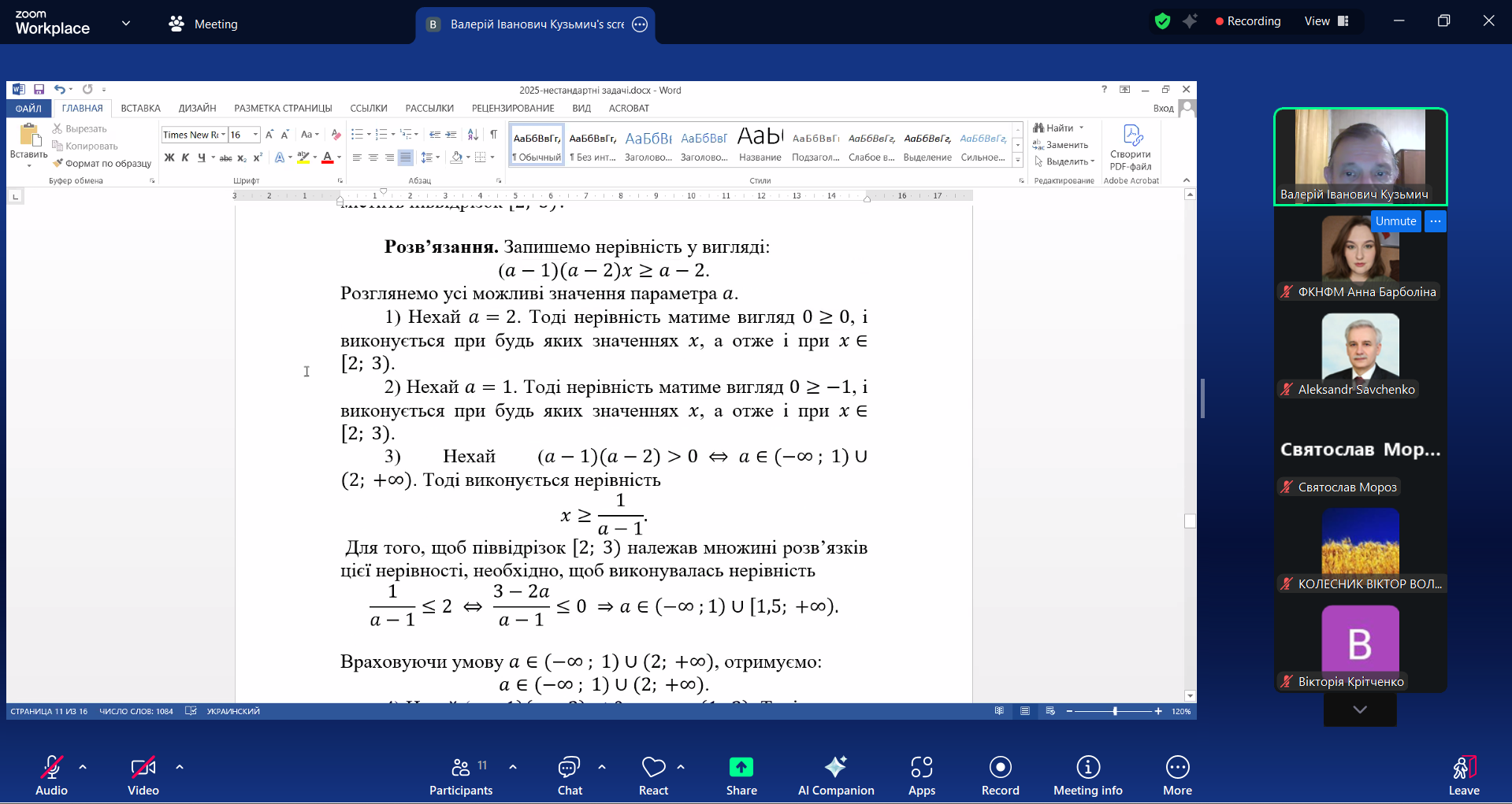
Task: Open the View layout dropdown
Action: pos(1326,21)
